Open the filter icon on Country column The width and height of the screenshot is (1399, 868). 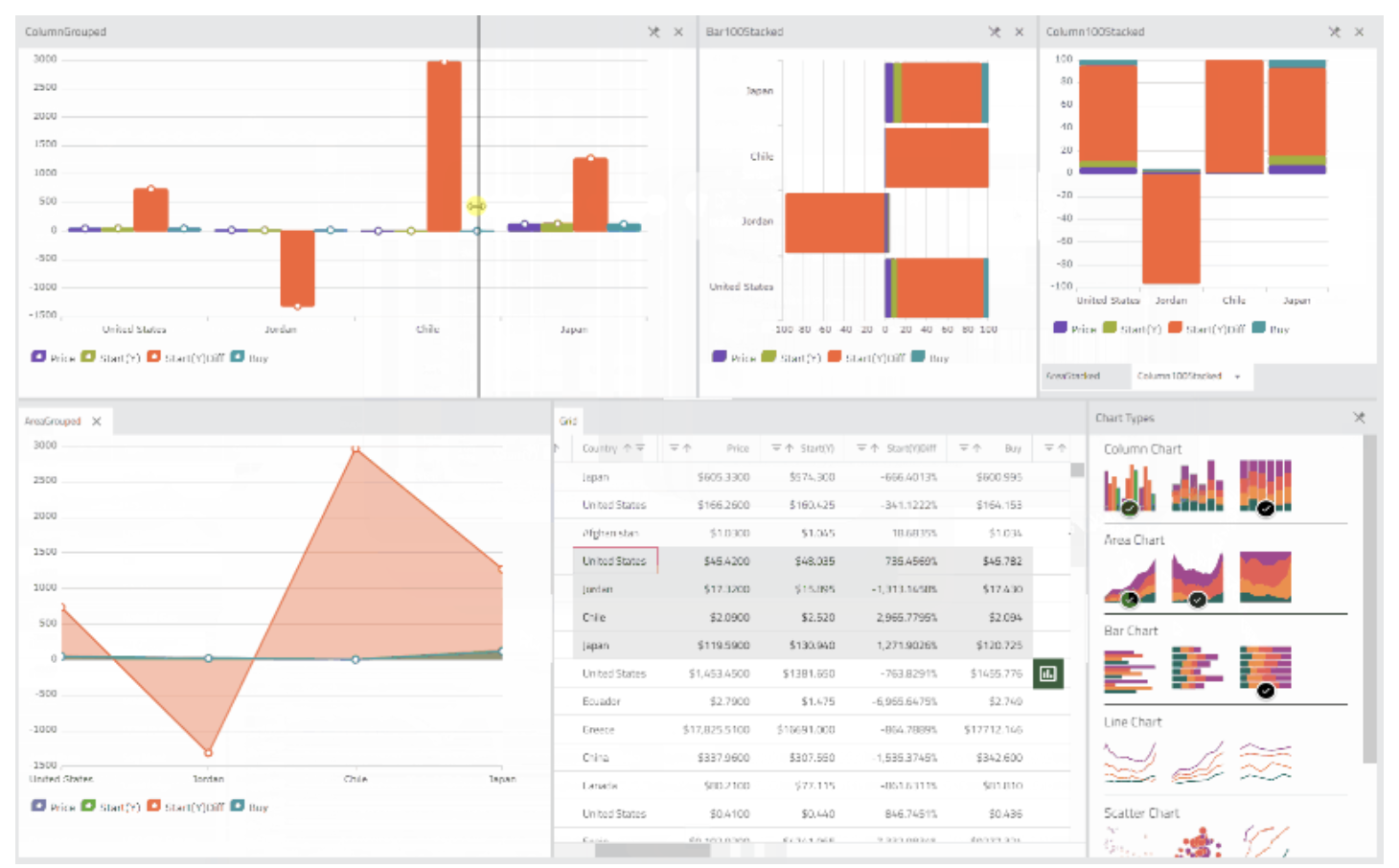639,448
